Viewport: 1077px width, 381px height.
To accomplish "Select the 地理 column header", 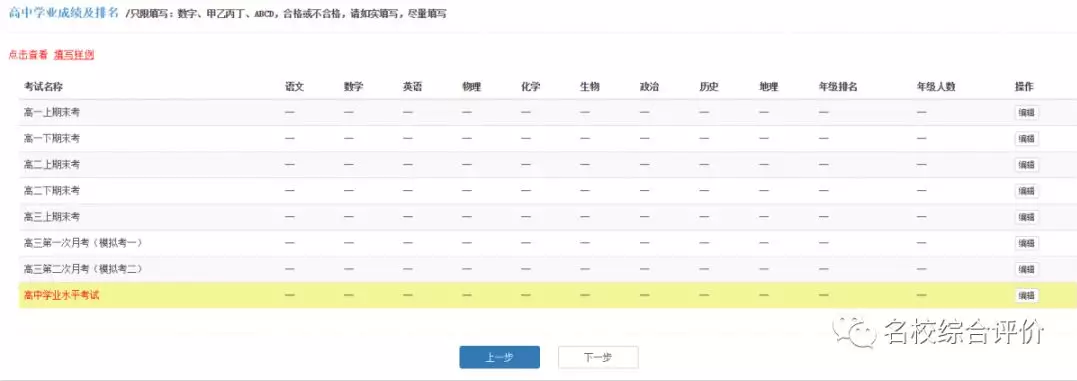I will click(x=769, y=86).
